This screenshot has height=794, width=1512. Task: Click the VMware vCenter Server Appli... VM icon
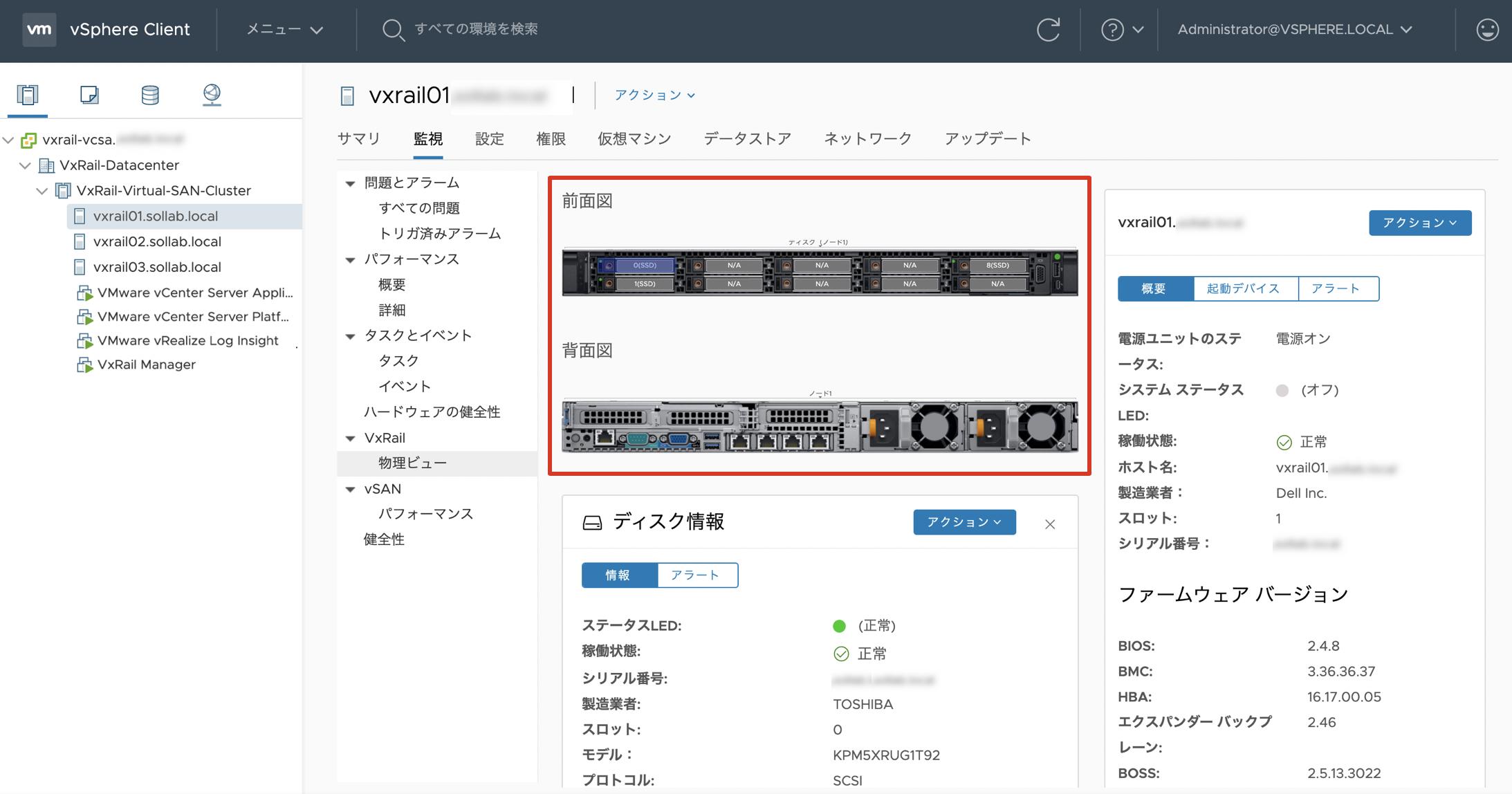[x=84, y=293]
